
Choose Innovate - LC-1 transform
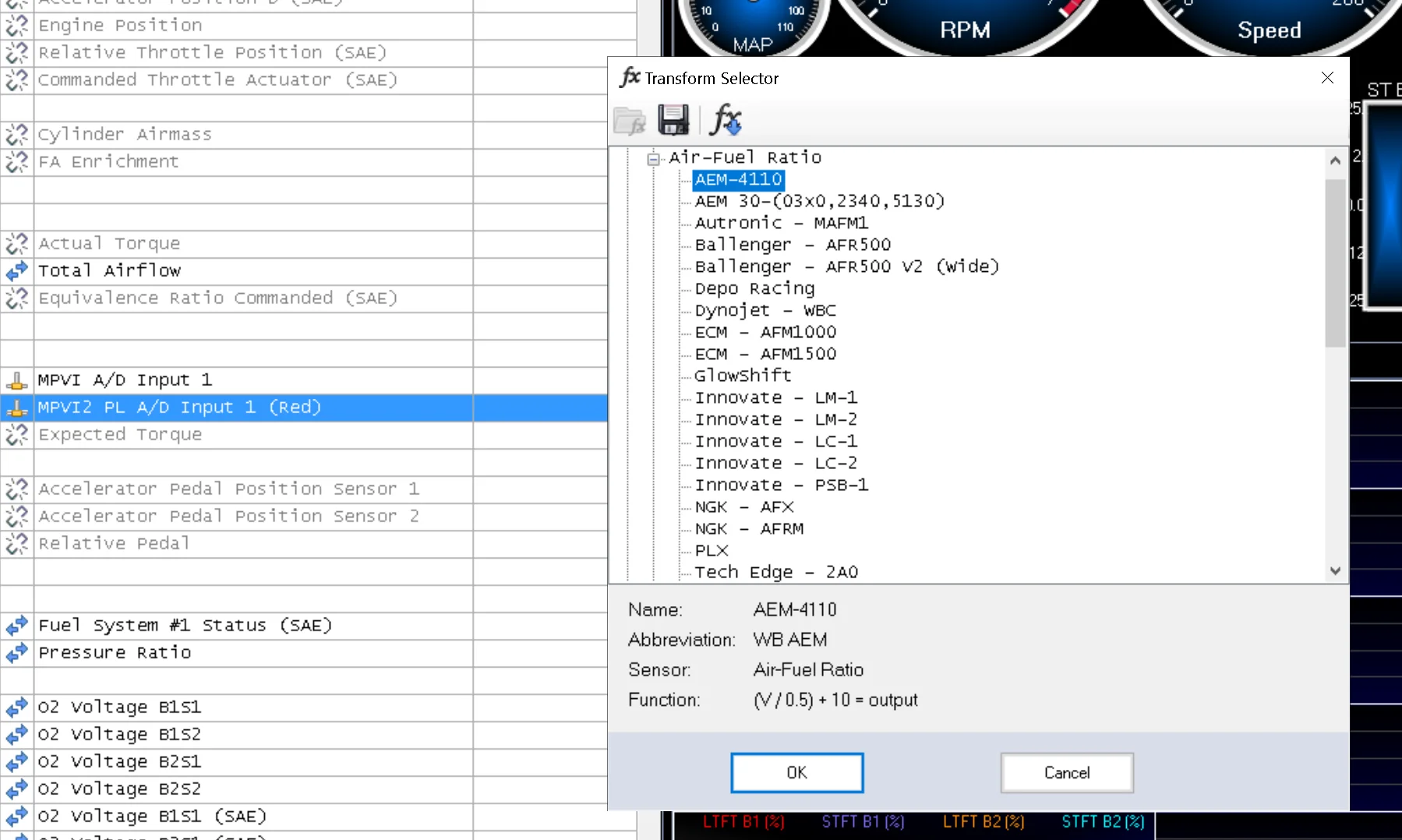[776, 441]
